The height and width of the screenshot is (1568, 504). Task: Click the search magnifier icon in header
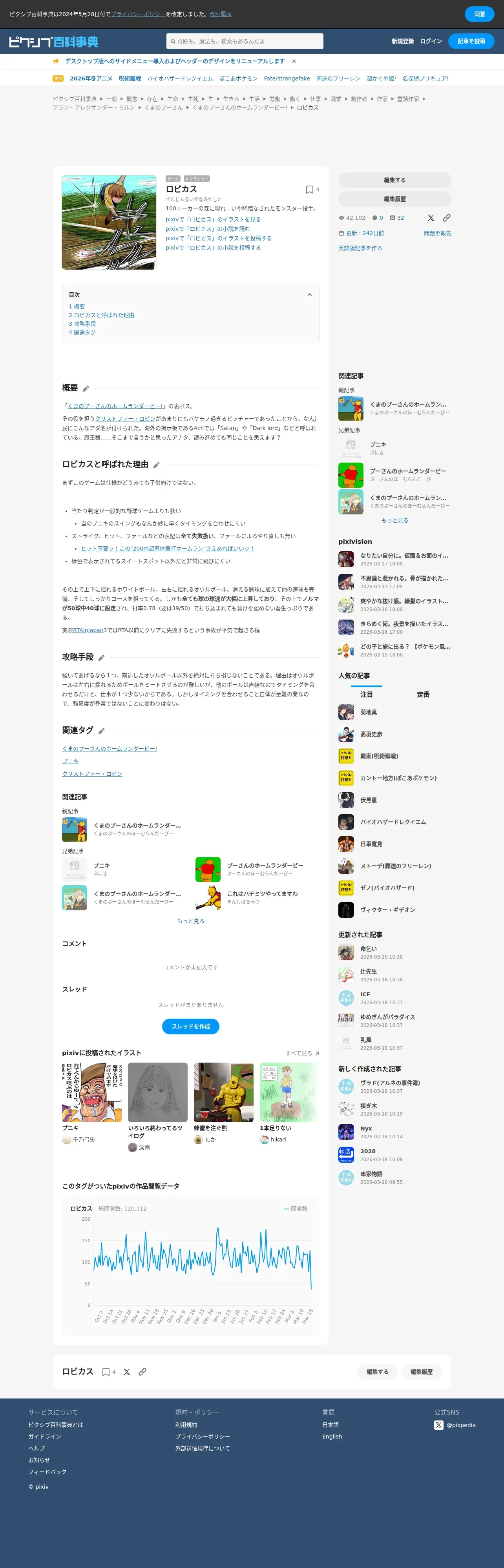173,41
